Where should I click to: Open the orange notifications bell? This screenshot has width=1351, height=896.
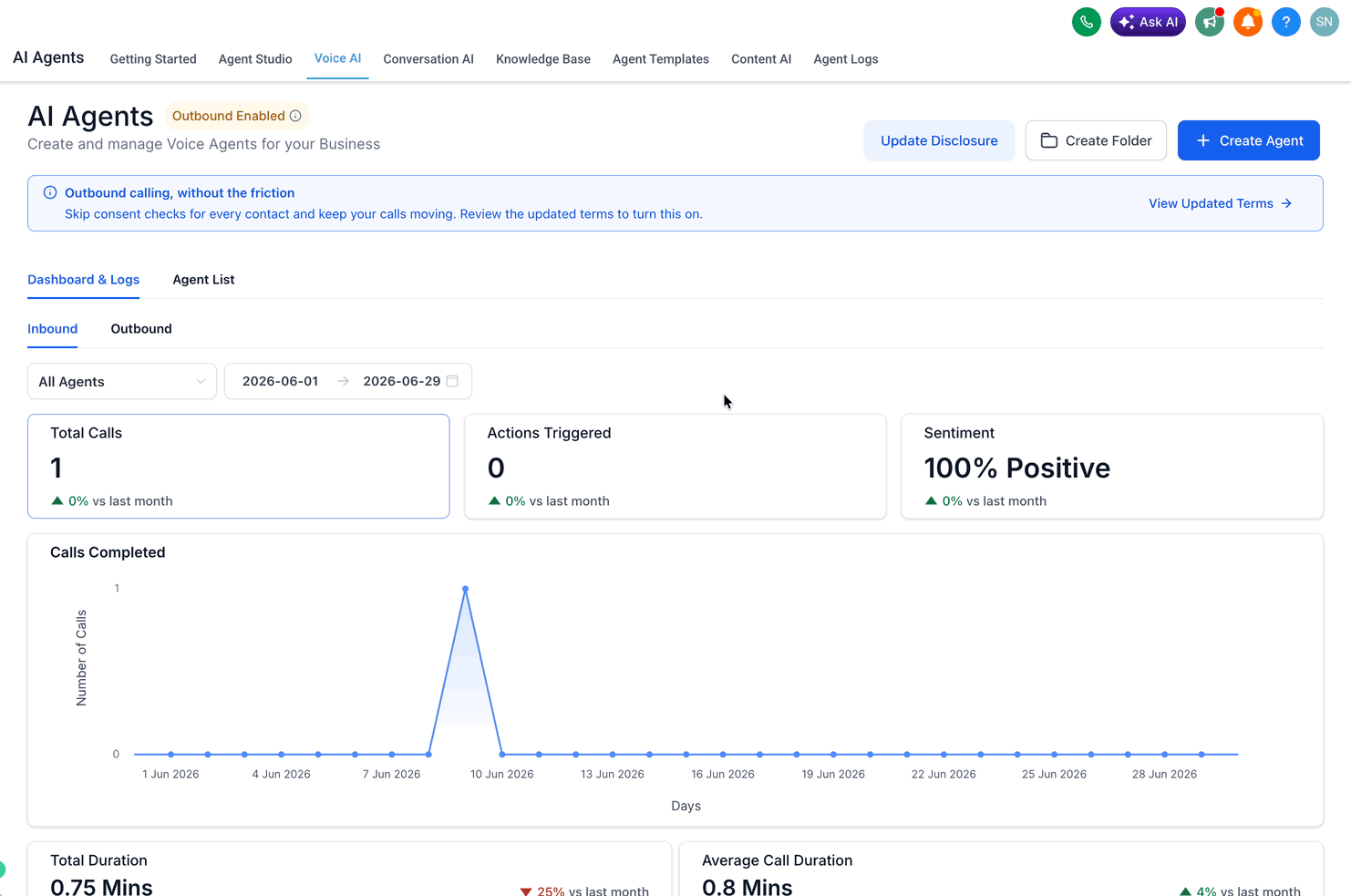click(1248, 22)
